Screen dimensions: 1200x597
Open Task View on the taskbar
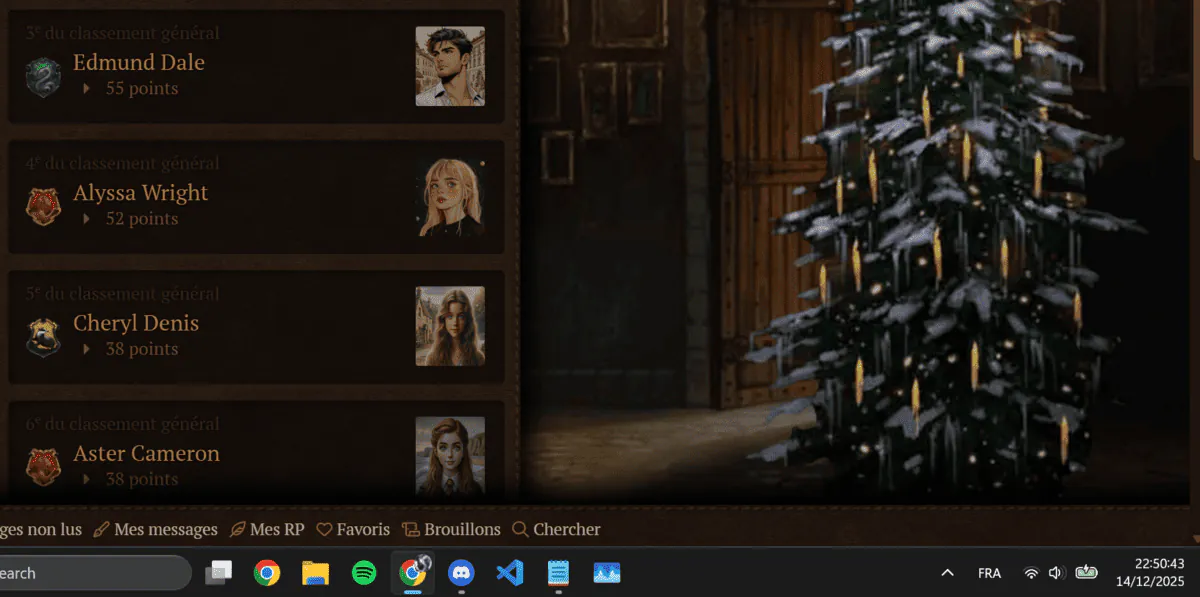tap(218, 573)
